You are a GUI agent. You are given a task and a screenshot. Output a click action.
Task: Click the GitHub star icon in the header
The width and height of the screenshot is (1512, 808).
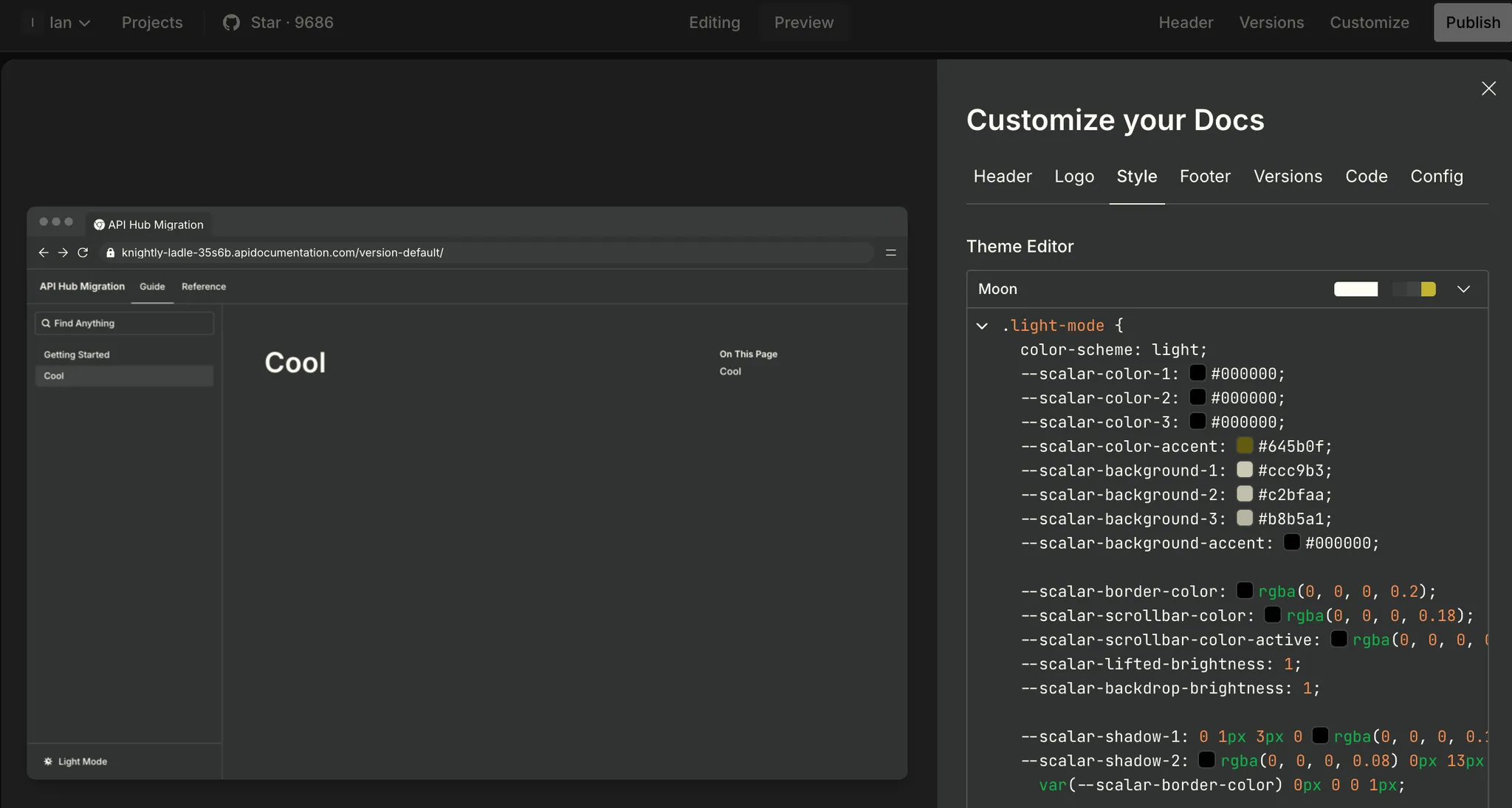[x=231, y=22]
